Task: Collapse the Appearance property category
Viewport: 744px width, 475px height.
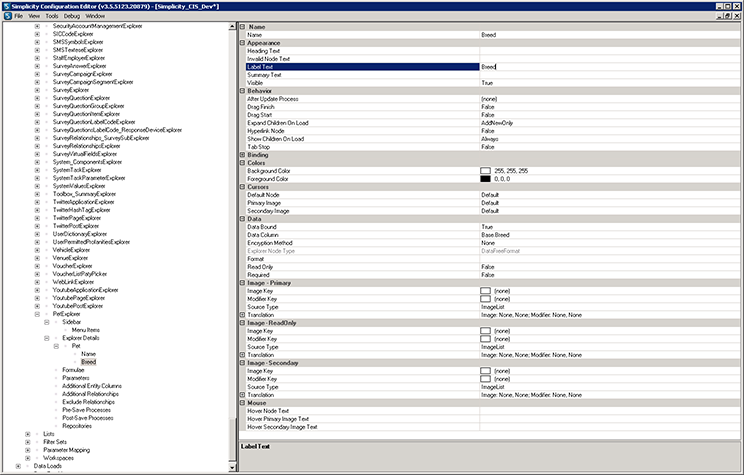Action: click(242, 43)
